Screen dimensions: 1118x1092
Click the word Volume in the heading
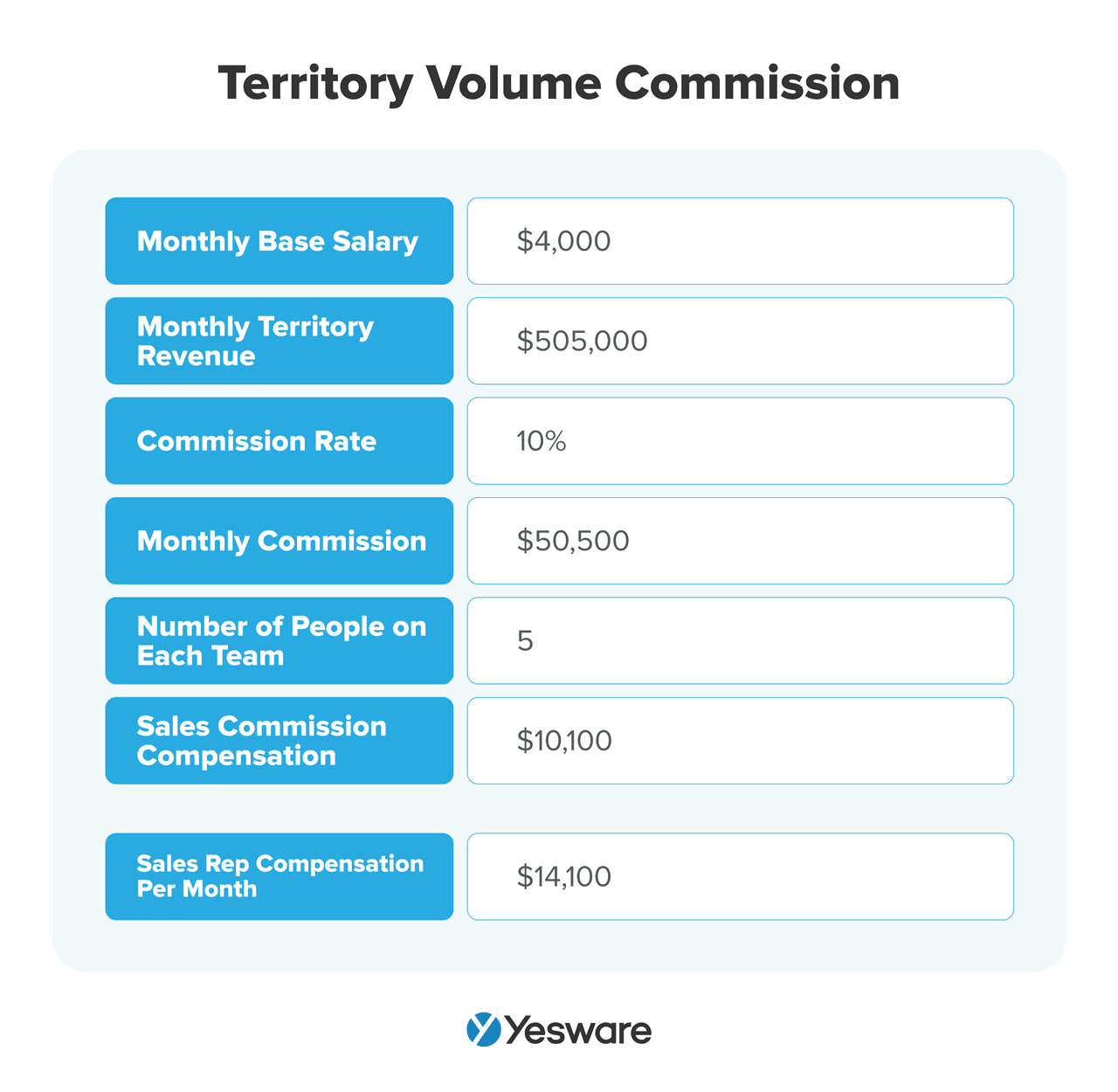pyautogui.click(x=514, y=84)
